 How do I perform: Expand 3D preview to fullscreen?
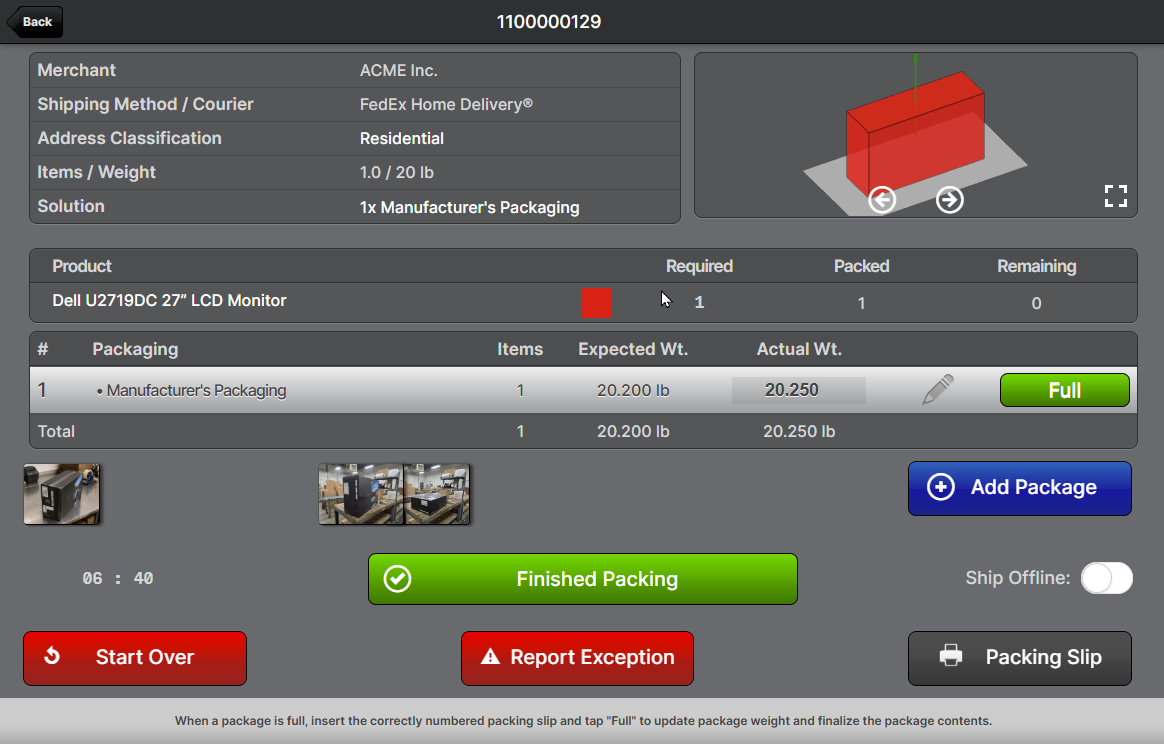point(1115,196)
